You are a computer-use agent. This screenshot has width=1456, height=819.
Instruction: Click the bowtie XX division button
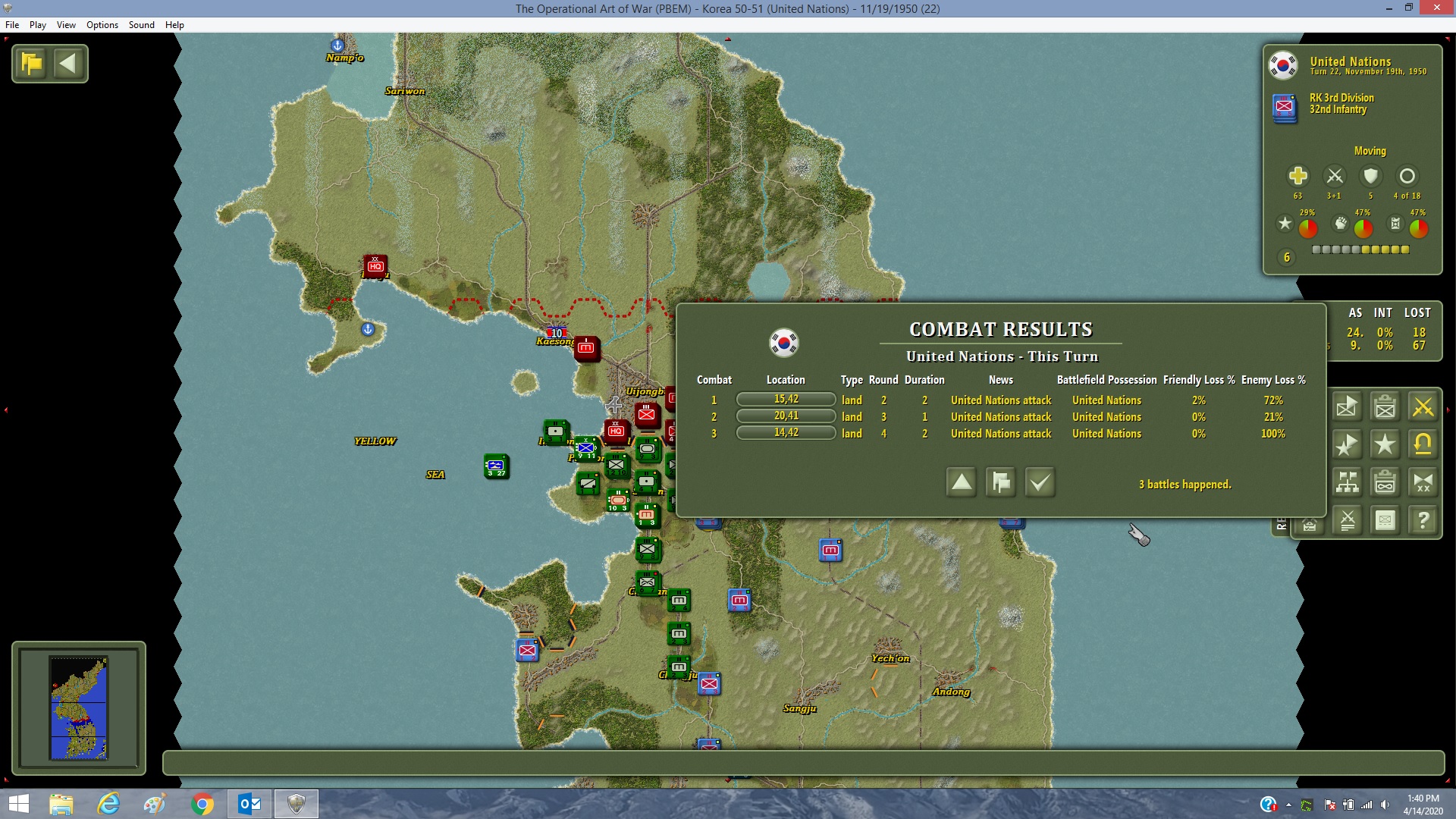[1423, 483]
